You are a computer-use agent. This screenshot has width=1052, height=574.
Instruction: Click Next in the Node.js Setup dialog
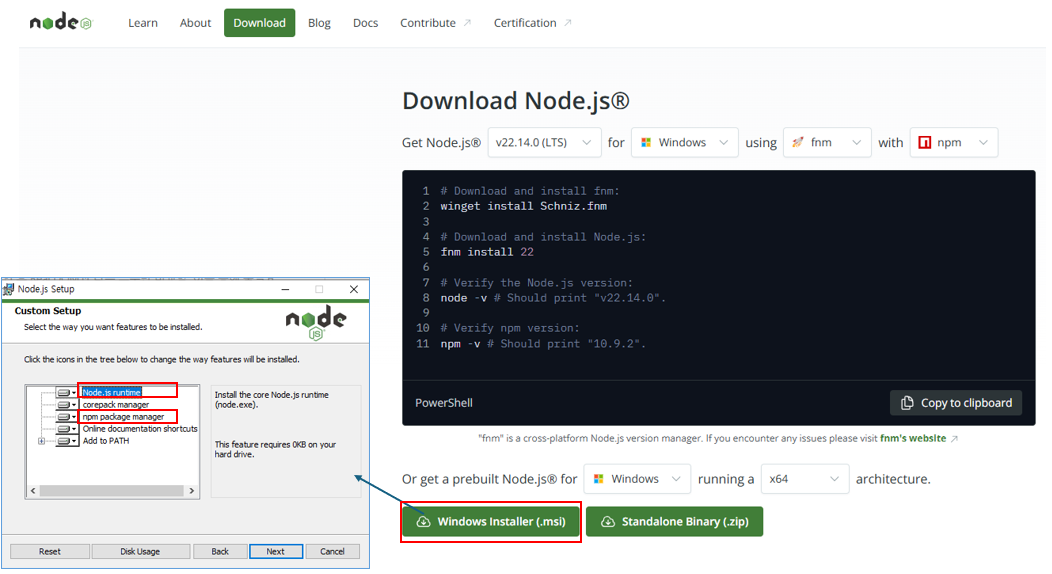pyautogui.click(x=276, y=551)
